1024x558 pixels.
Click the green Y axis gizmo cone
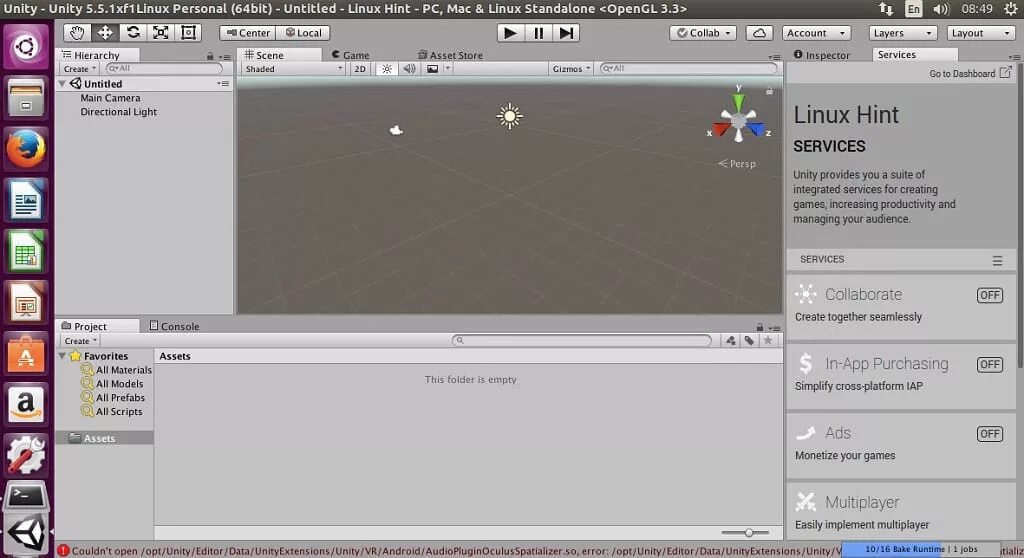tap(739, 102)
